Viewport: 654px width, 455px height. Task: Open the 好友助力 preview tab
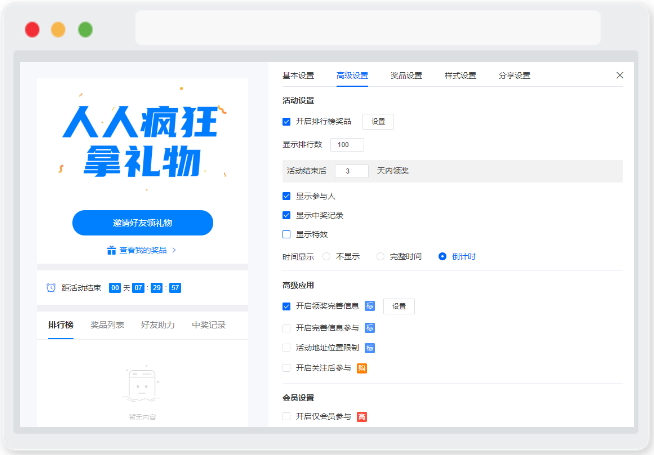coord(158,325)
